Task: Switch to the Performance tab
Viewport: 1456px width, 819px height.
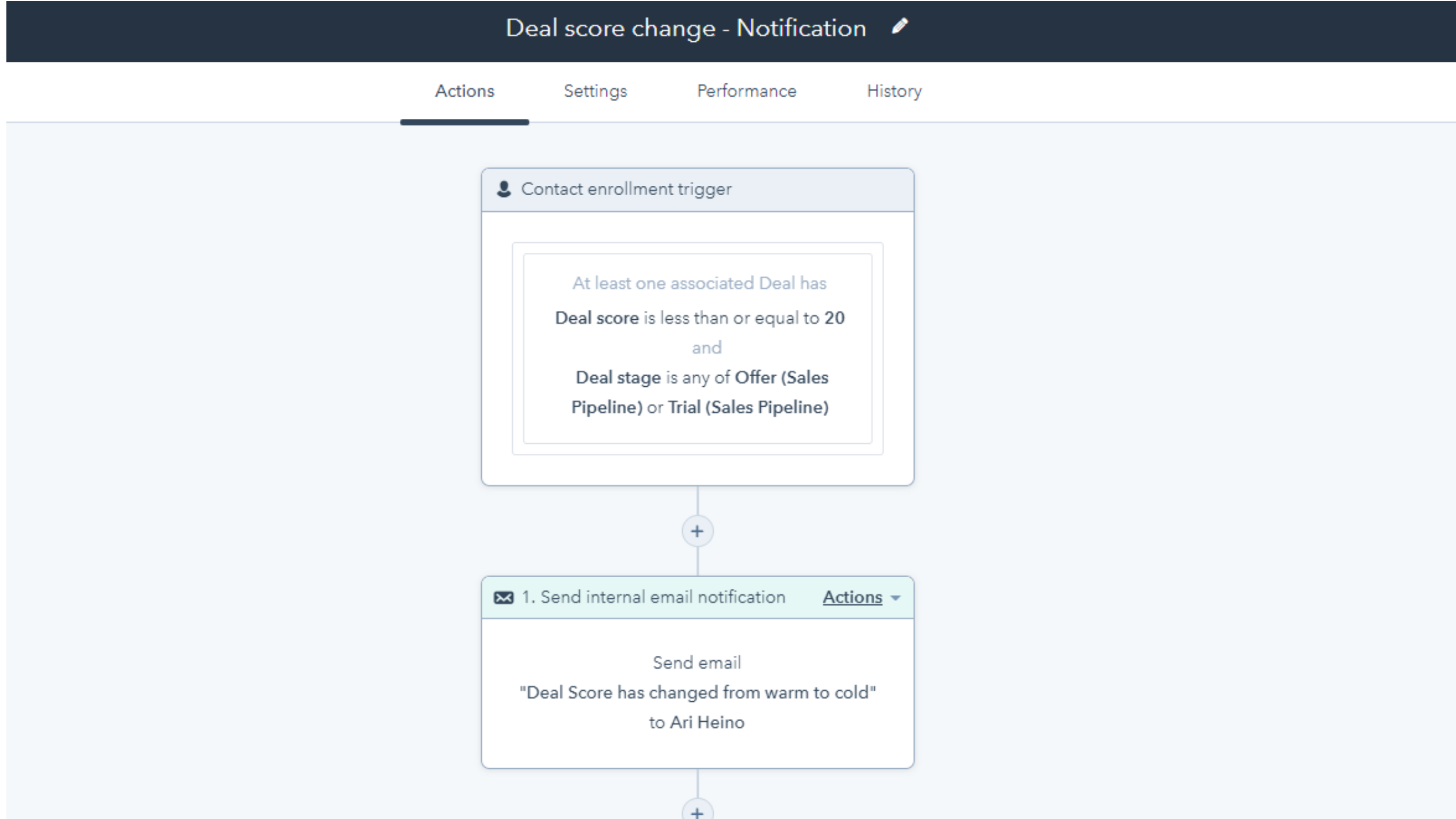Action: tap(746, 91)
